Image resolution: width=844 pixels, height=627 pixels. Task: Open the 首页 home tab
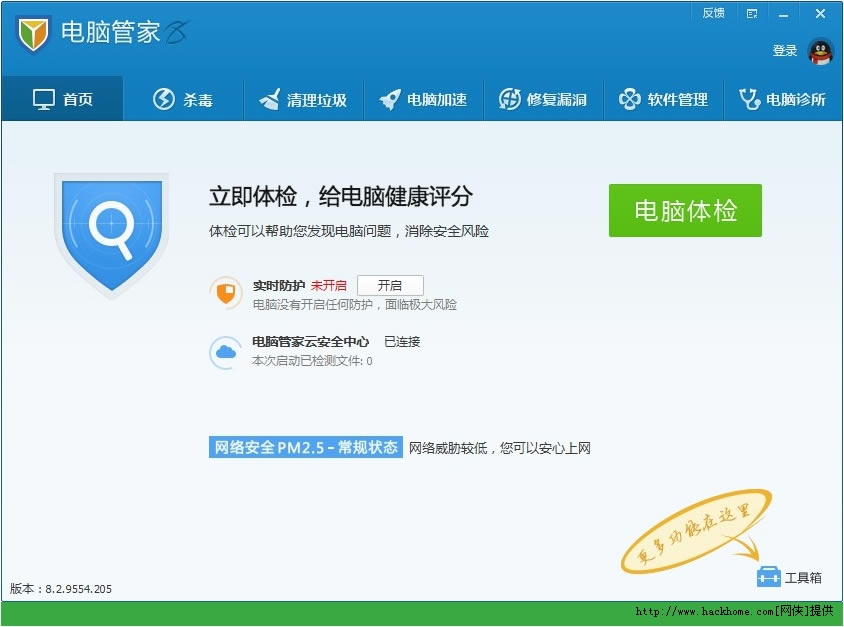pos(62,99)
